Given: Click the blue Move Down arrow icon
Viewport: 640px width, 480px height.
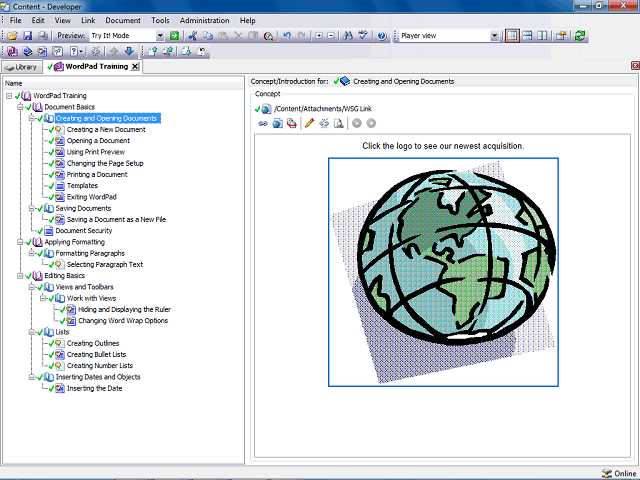Looking at the screenshot, I should click(129, 51).
